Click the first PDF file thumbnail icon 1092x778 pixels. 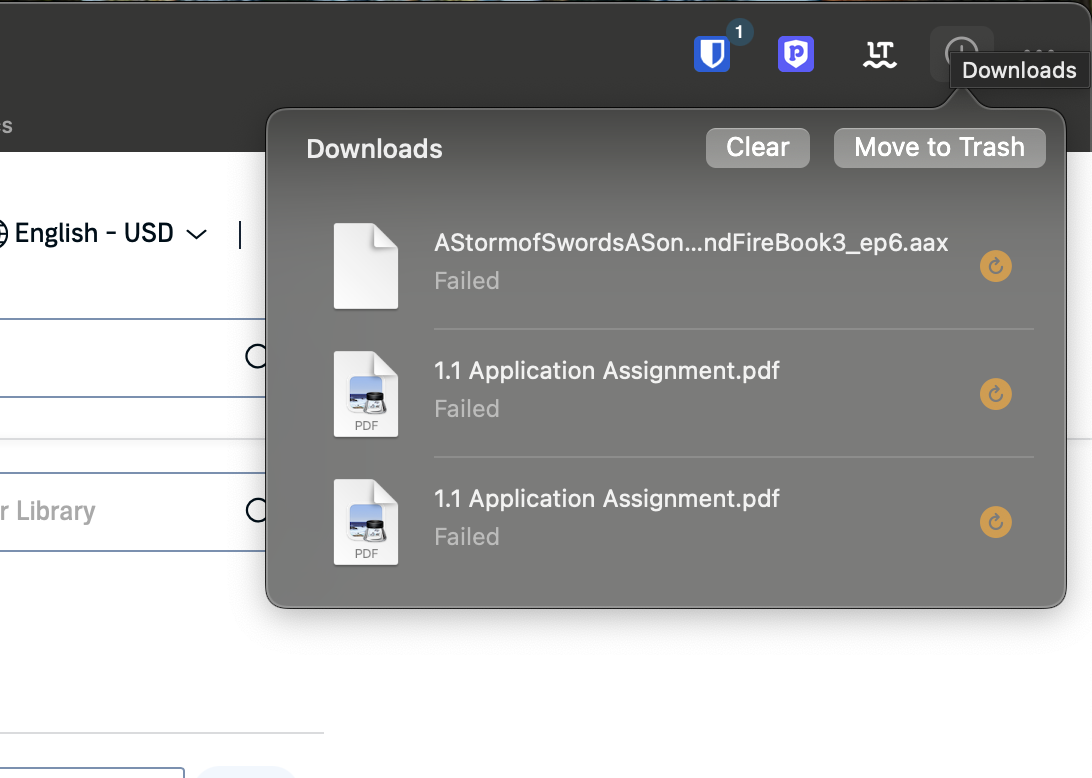tap(366, 394)
